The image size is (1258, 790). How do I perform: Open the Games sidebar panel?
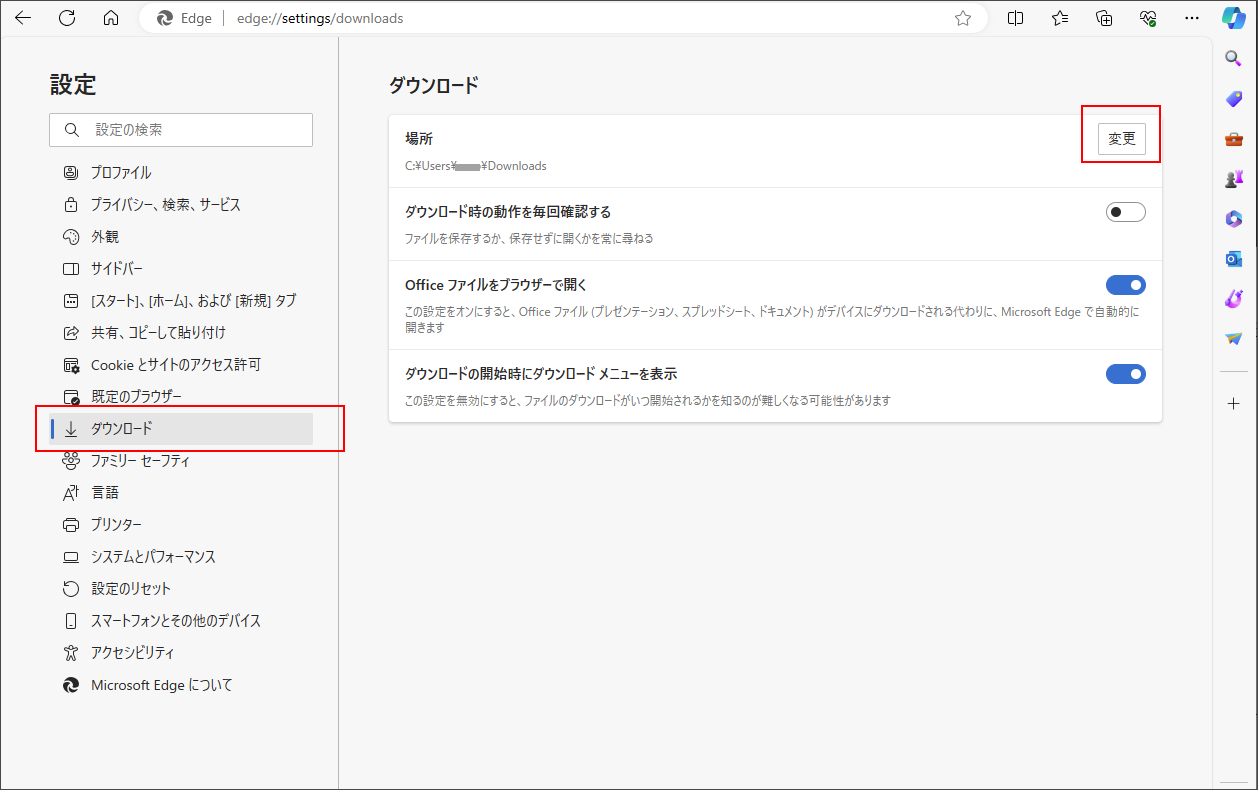tap(1233, 178)
